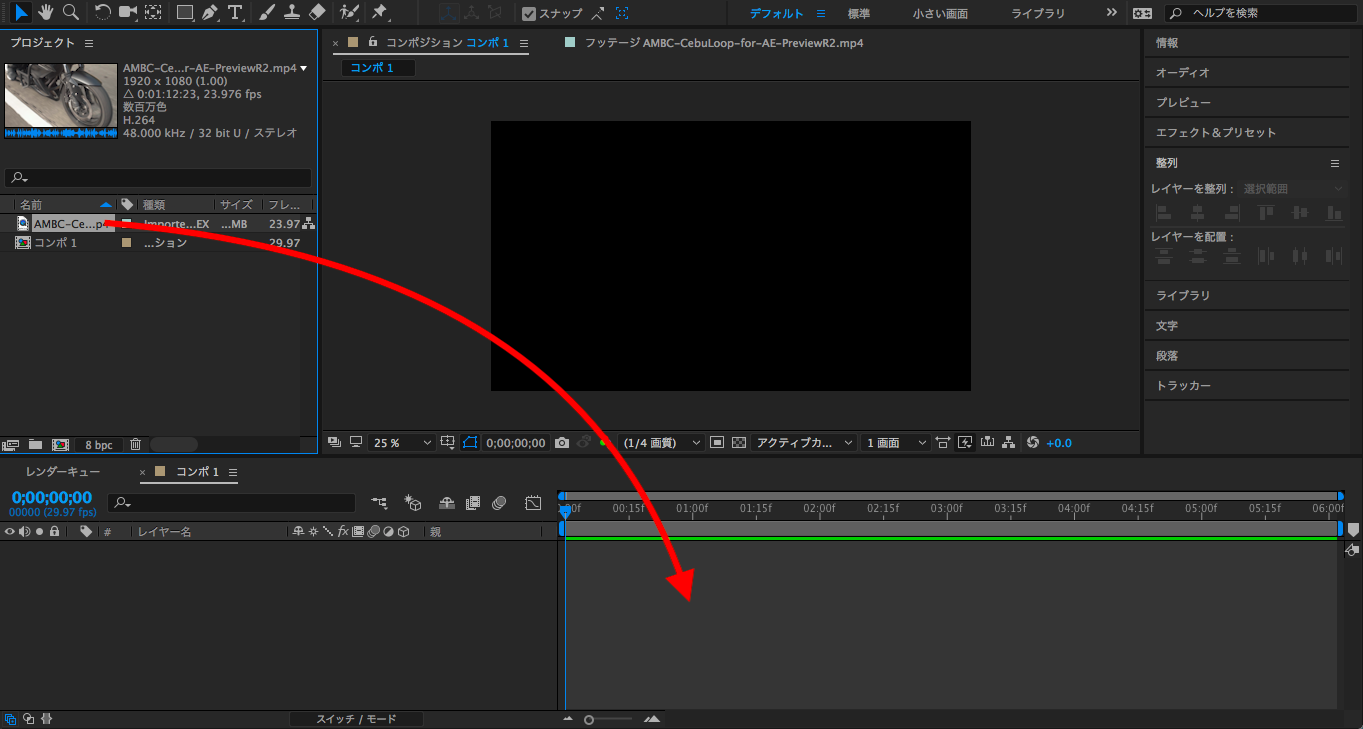Toggle hide shy layers in timeline
Screen dimensions: 1363x729
(x=447, y=503)
